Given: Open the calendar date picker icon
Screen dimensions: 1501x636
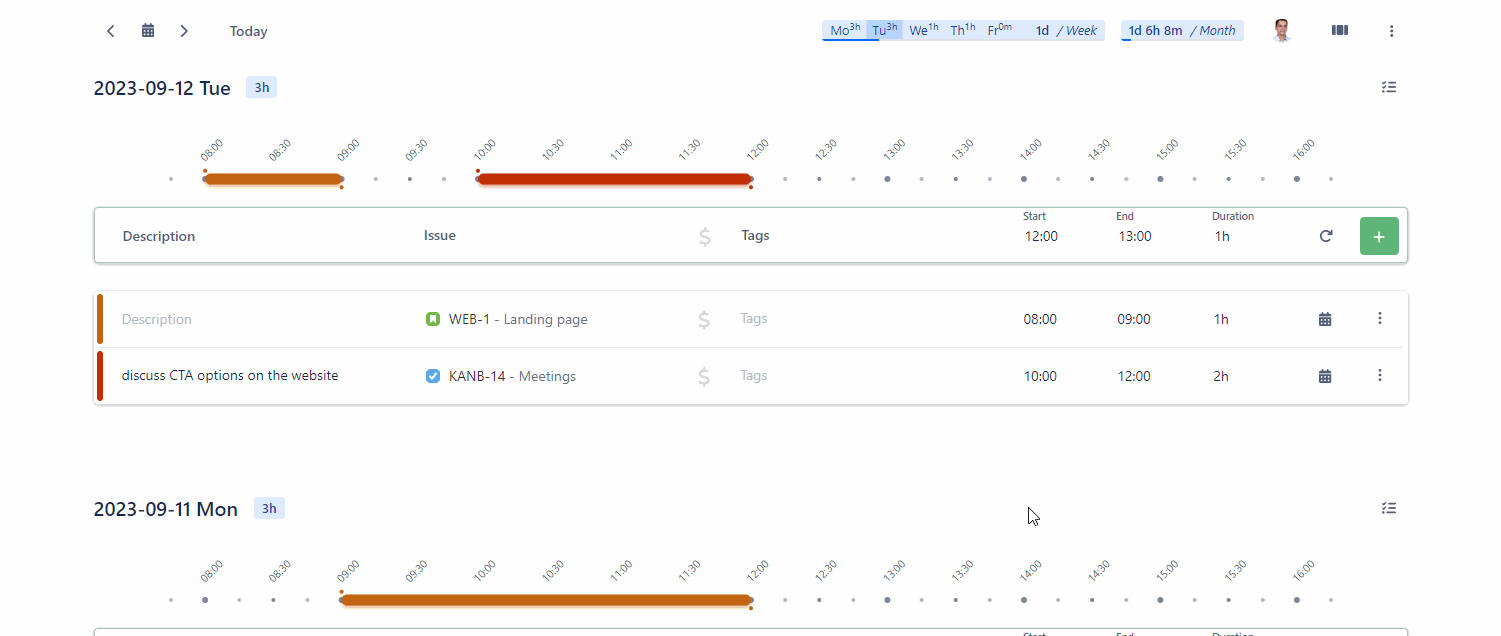Looking at the screenshot, I should coord(148,31).
